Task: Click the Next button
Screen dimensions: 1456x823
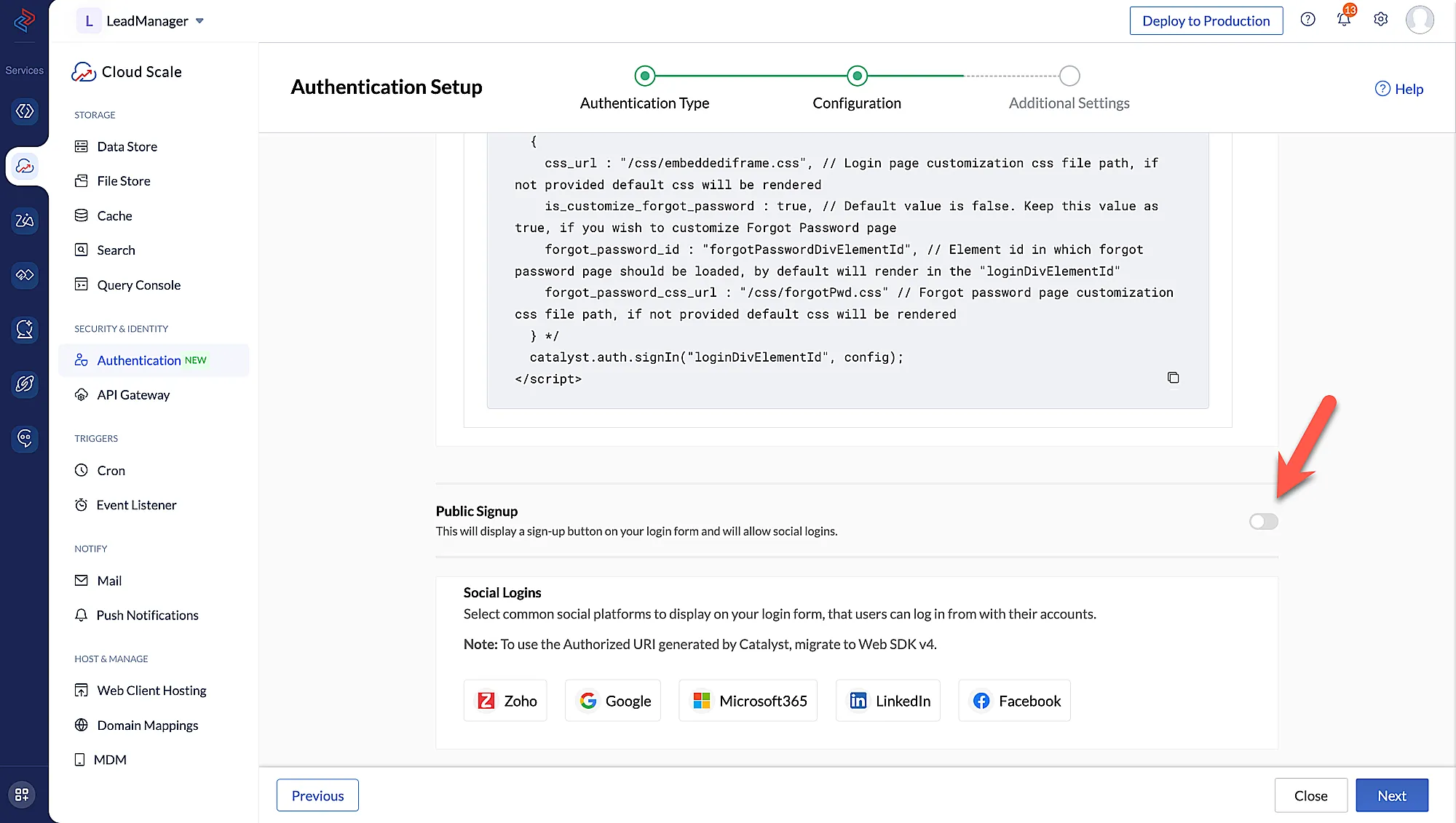Action: coord(1391,795)
